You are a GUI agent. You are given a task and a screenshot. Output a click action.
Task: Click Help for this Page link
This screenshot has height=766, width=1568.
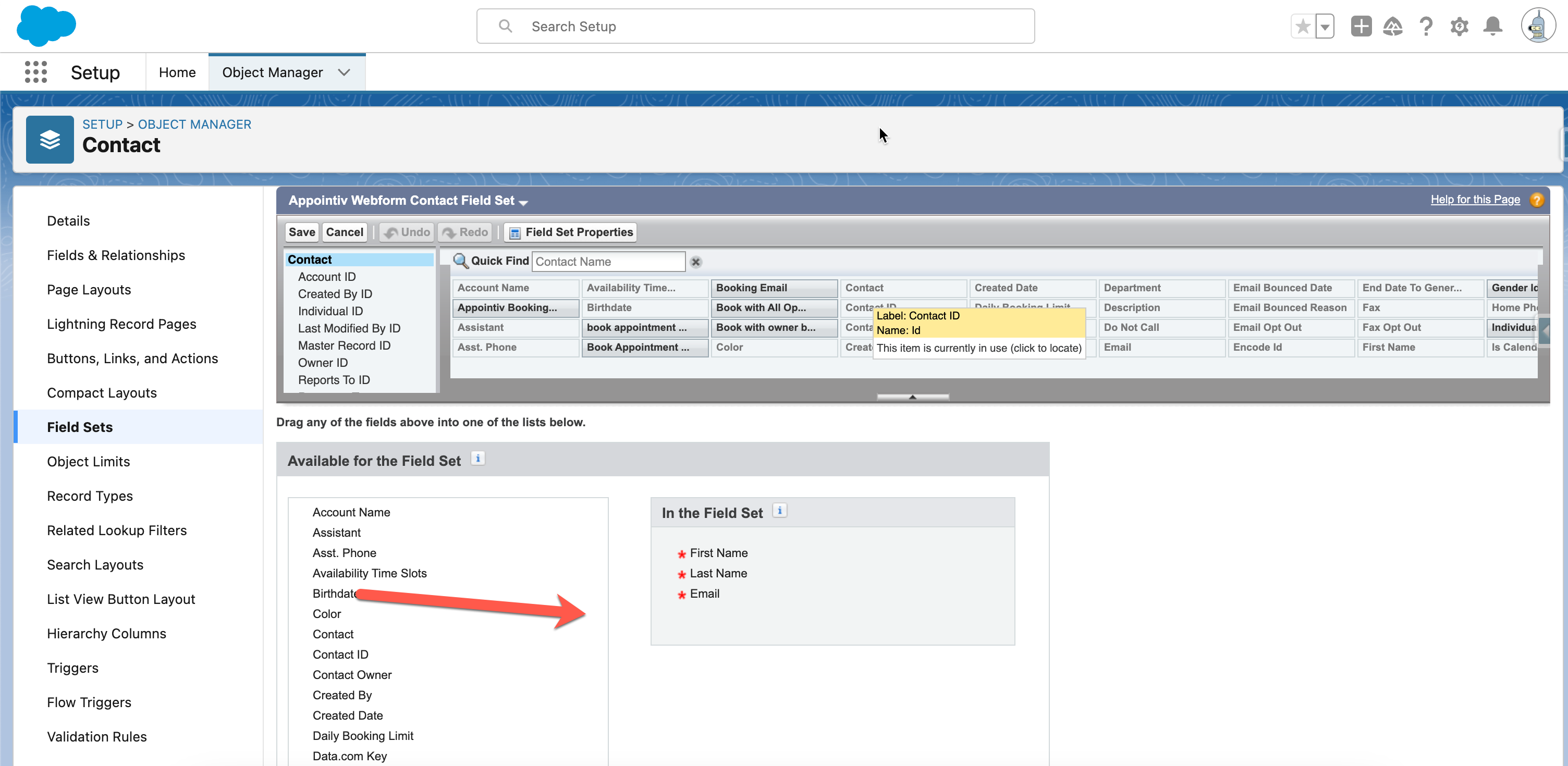click(1475, 200)
